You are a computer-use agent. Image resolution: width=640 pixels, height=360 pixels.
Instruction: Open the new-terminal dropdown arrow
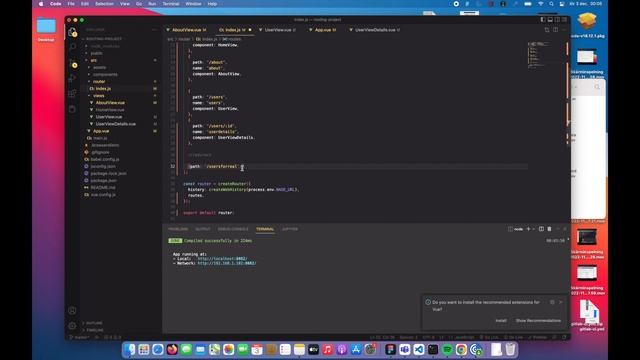[x=533, y=229]
